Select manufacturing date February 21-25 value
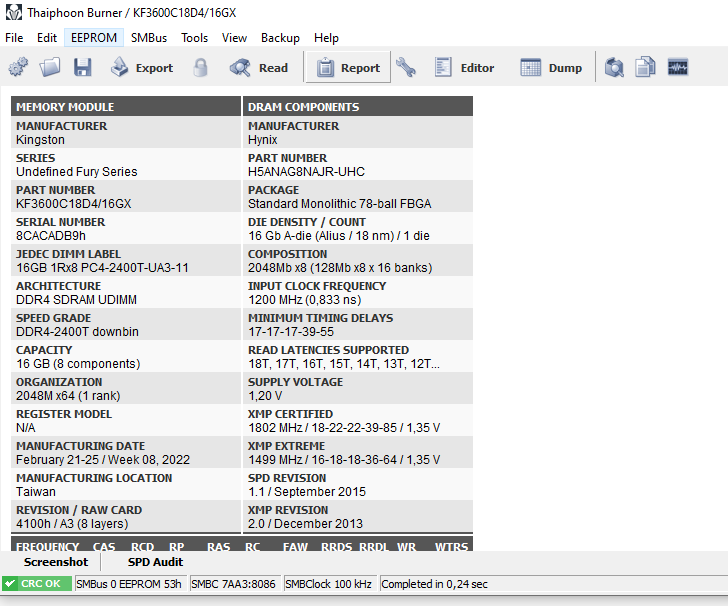Viewport: 728px width, 606px height. [x=103, y=460]
